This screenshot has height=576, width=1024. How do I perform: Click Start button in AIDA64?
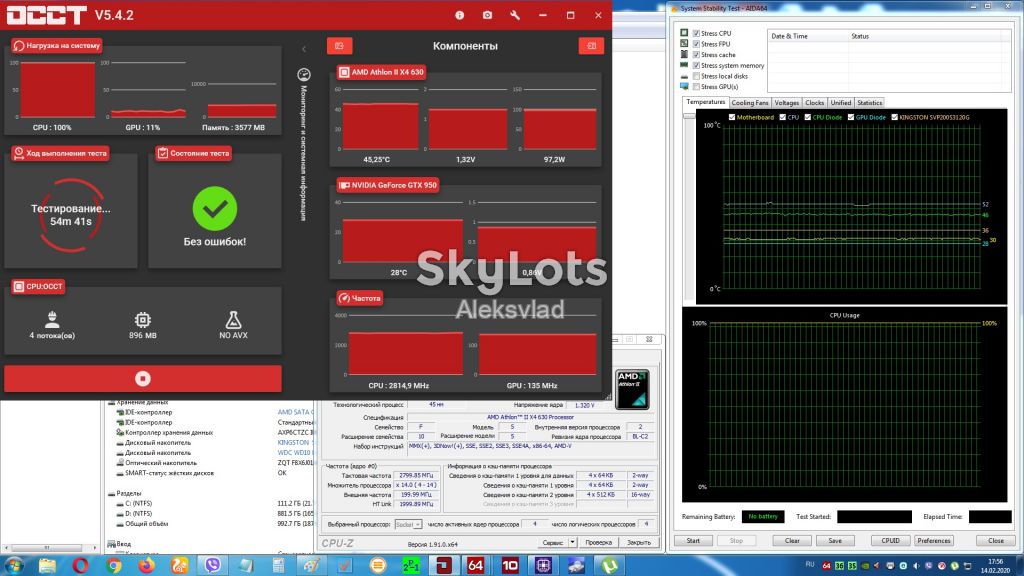693,541
